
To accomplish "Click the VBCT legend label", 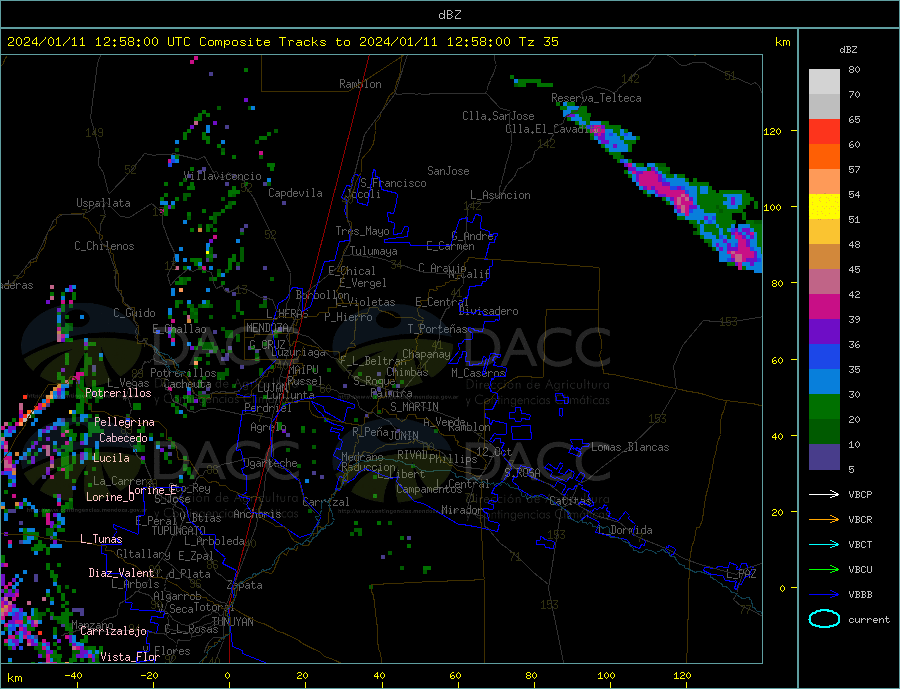I will click(x=860, y=544).
